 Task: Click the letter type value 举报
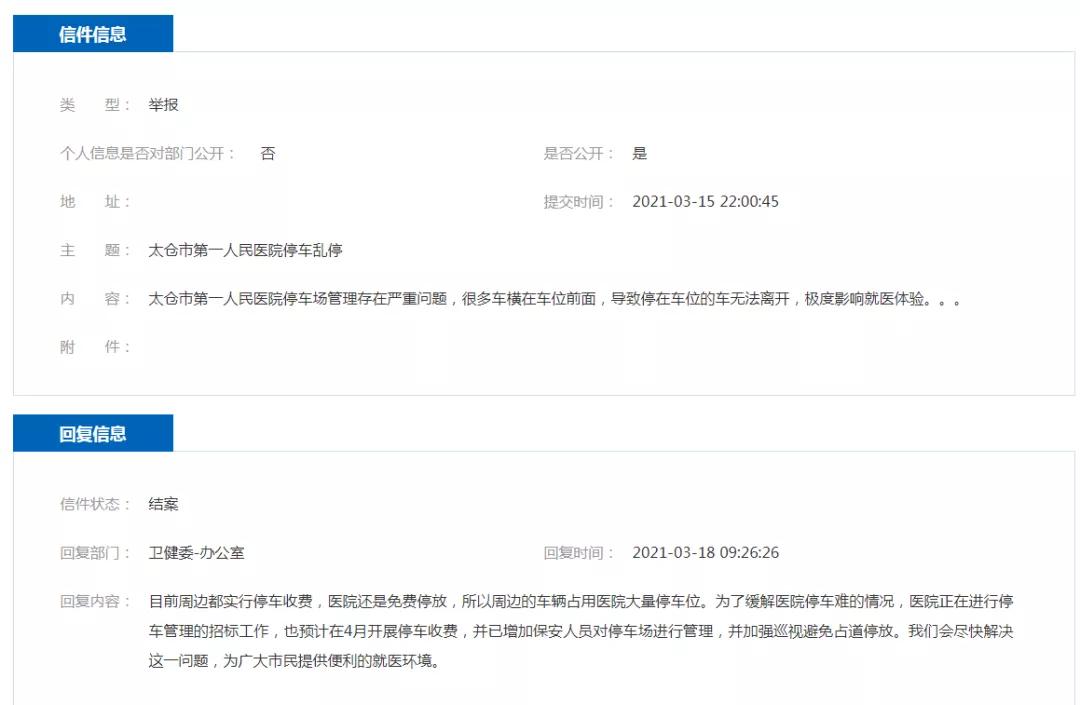pyautogui.click(x=163, y=105)
